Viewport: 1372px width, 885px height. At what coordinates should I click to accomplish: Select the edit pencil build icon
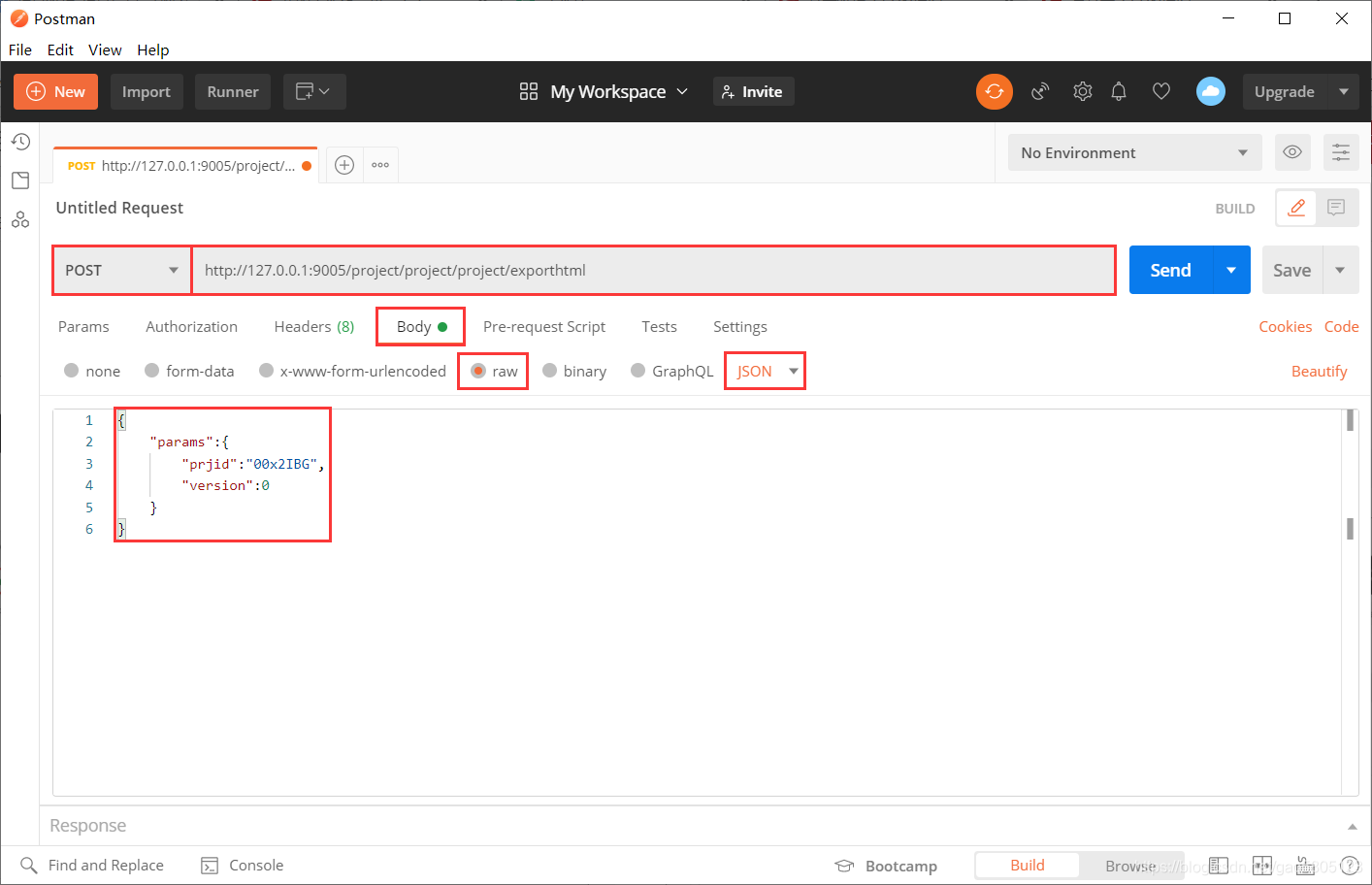tap(1296, 208)
